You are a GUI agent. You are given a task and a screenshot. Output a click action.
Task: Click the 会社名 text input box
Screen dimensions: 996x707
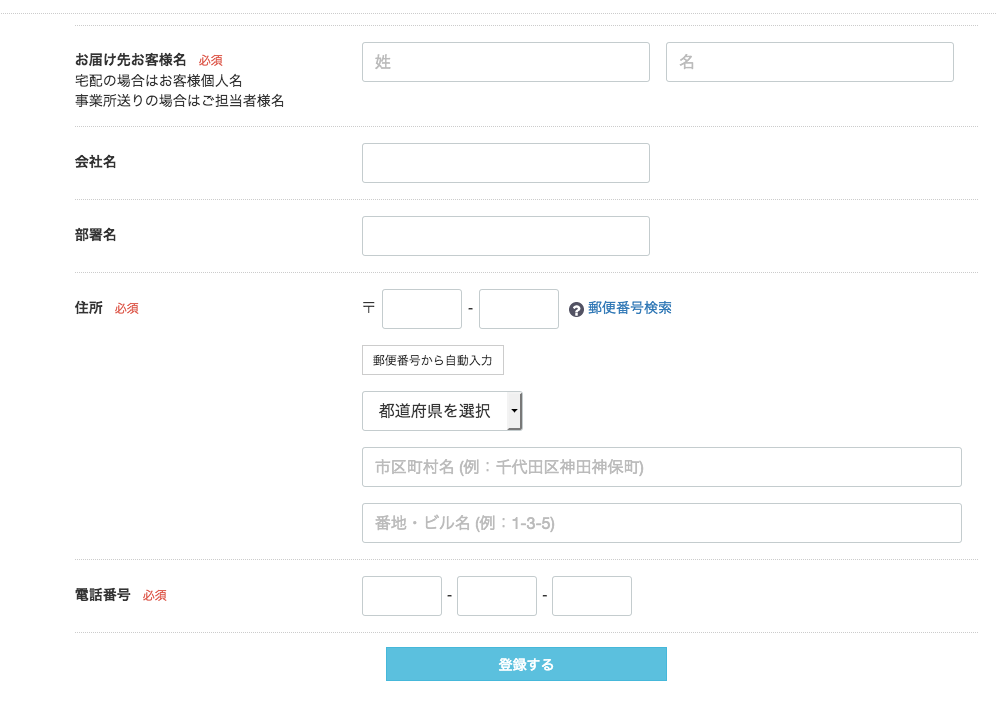(505, 163)
